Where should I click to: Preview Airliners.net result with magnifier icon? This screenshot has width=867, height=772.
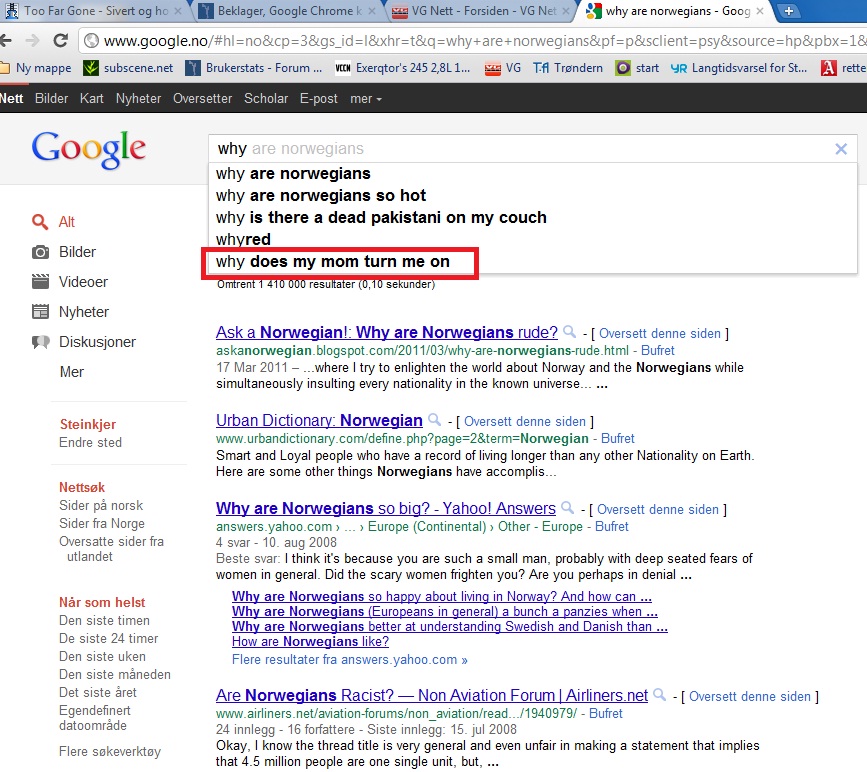click(x=660, y=695)
